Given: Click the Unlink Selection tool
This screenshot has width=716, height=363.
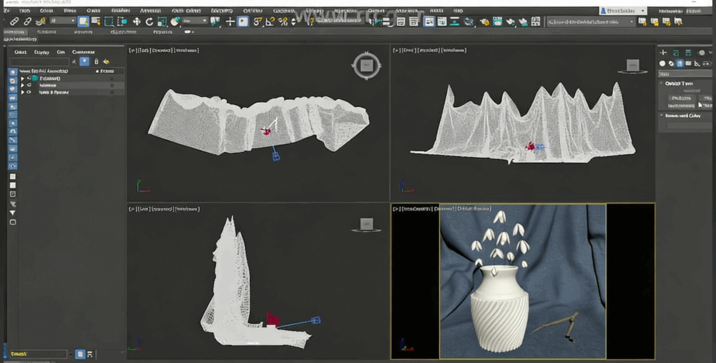Looking at the screenshot, I should coord(27,21).
